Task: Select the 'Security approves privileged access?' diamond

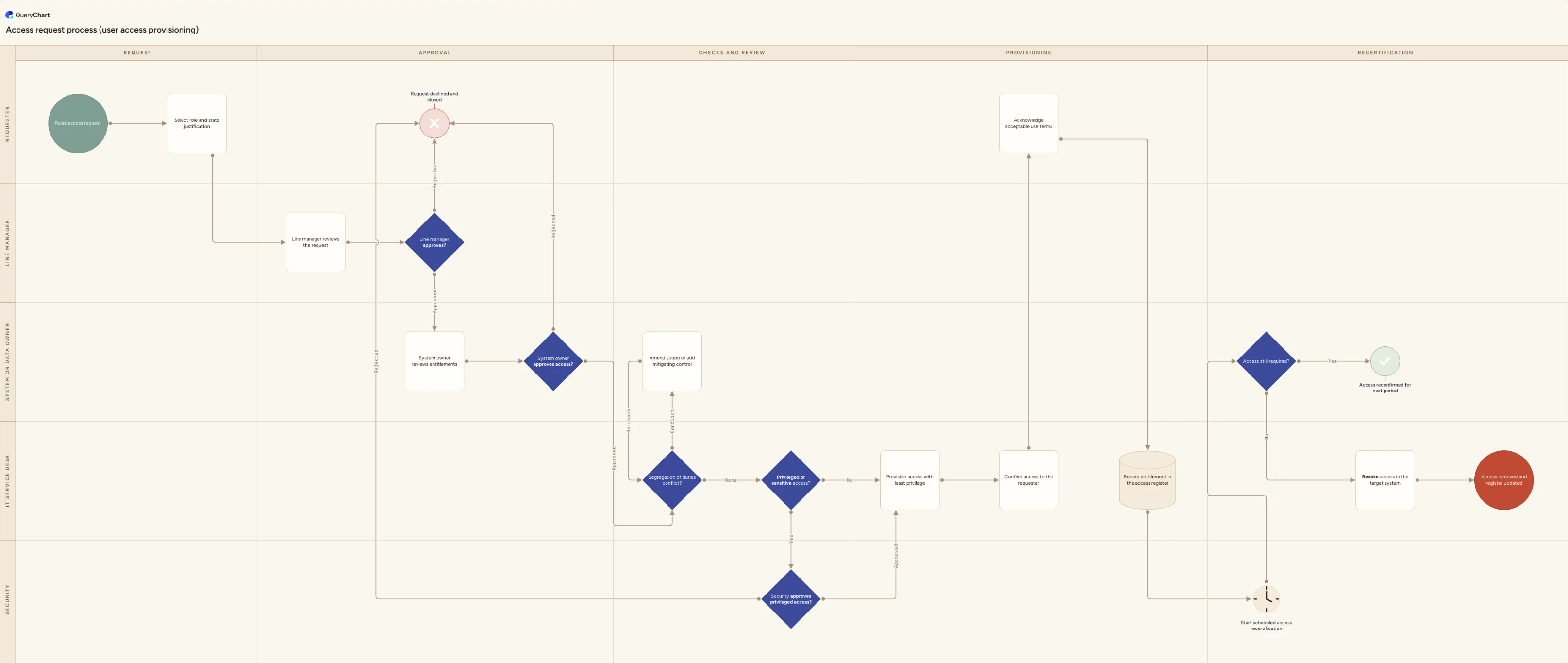Action: click(x=791, y=599)
